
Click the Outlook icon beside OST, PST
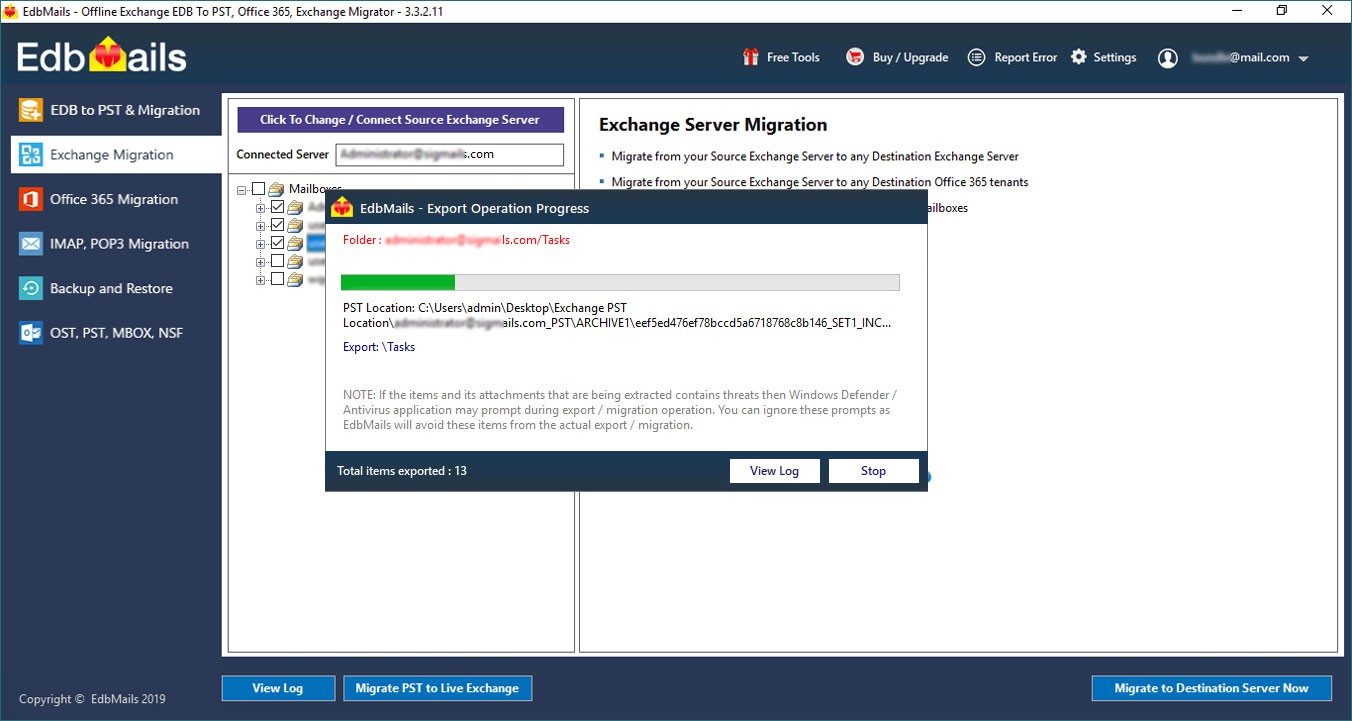31,333
